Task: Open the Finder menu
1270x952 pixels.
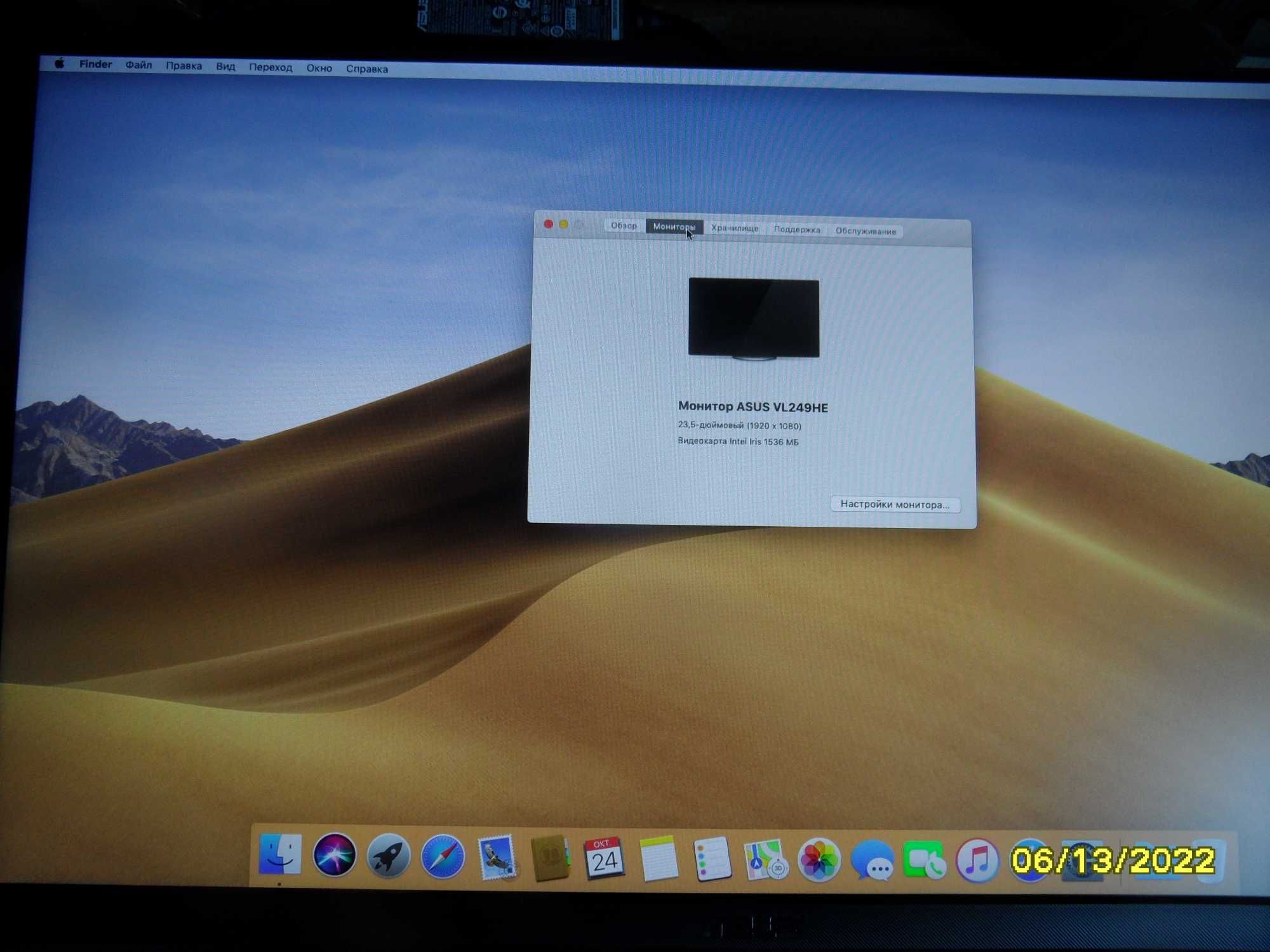Action: [95, 64]
